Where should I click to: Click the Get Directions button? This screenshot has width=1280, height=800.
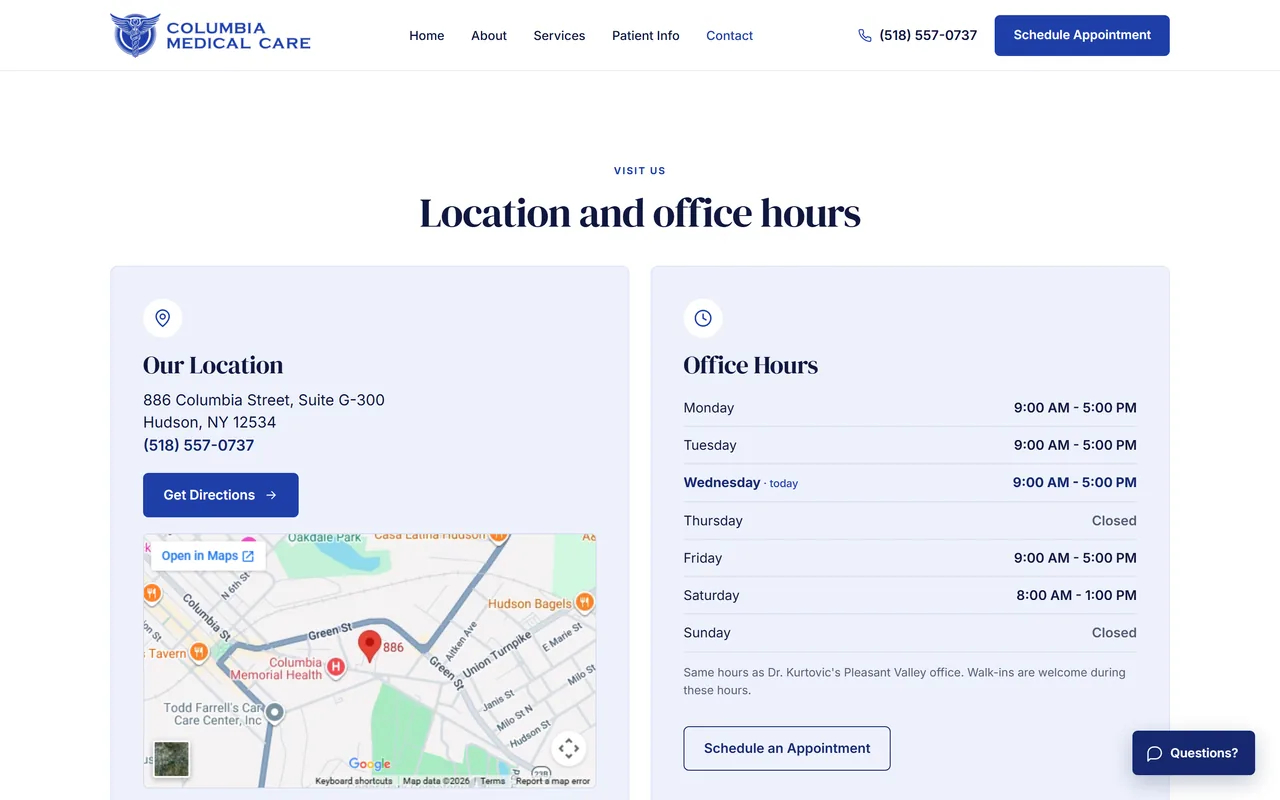click(x=221, y=495)
